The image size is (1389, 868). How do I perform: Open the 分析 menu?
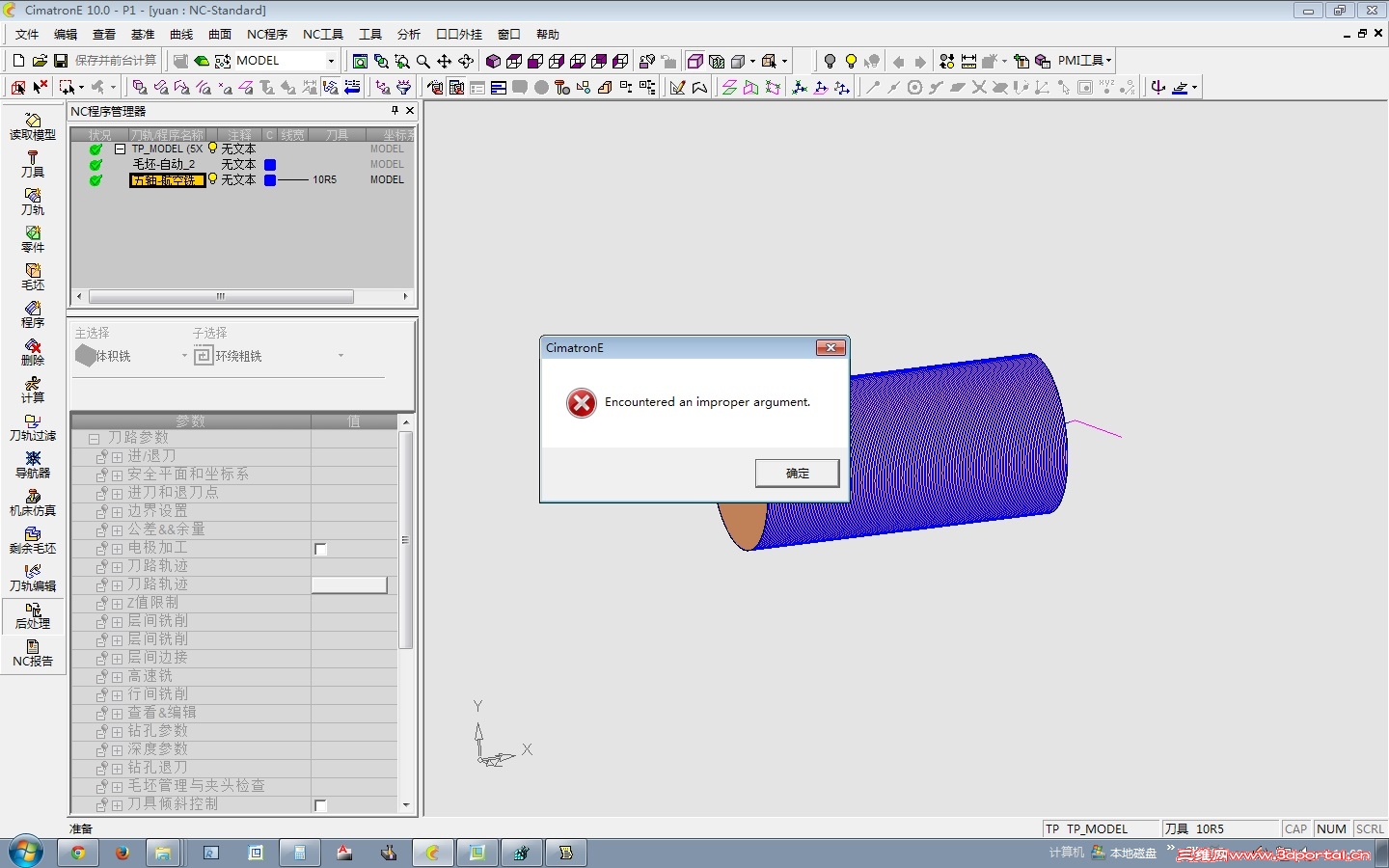coord(409,34)
